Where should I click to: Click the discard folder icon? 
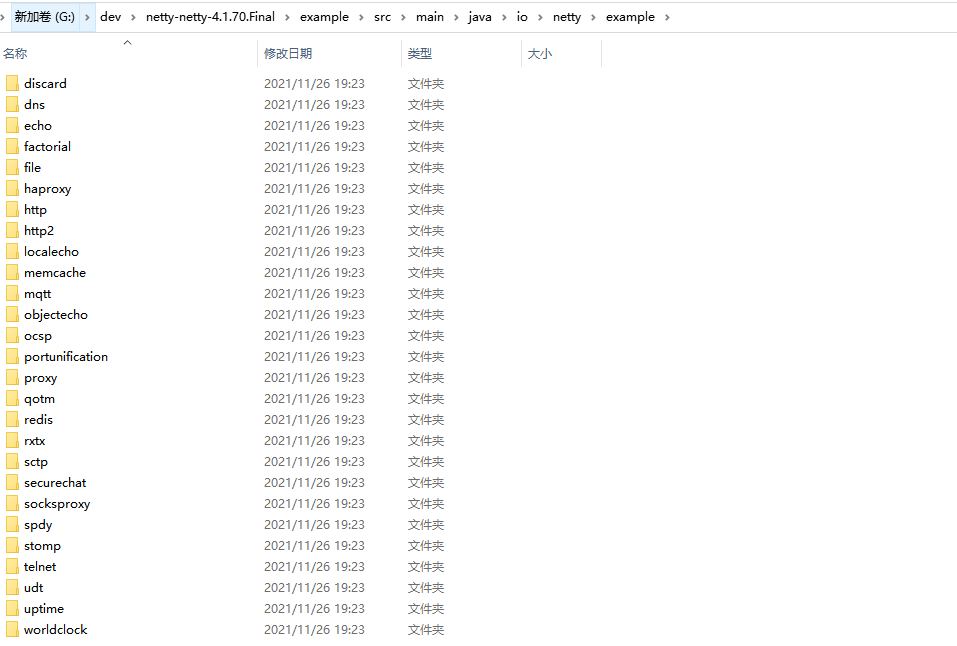click(x=12, y=83)
